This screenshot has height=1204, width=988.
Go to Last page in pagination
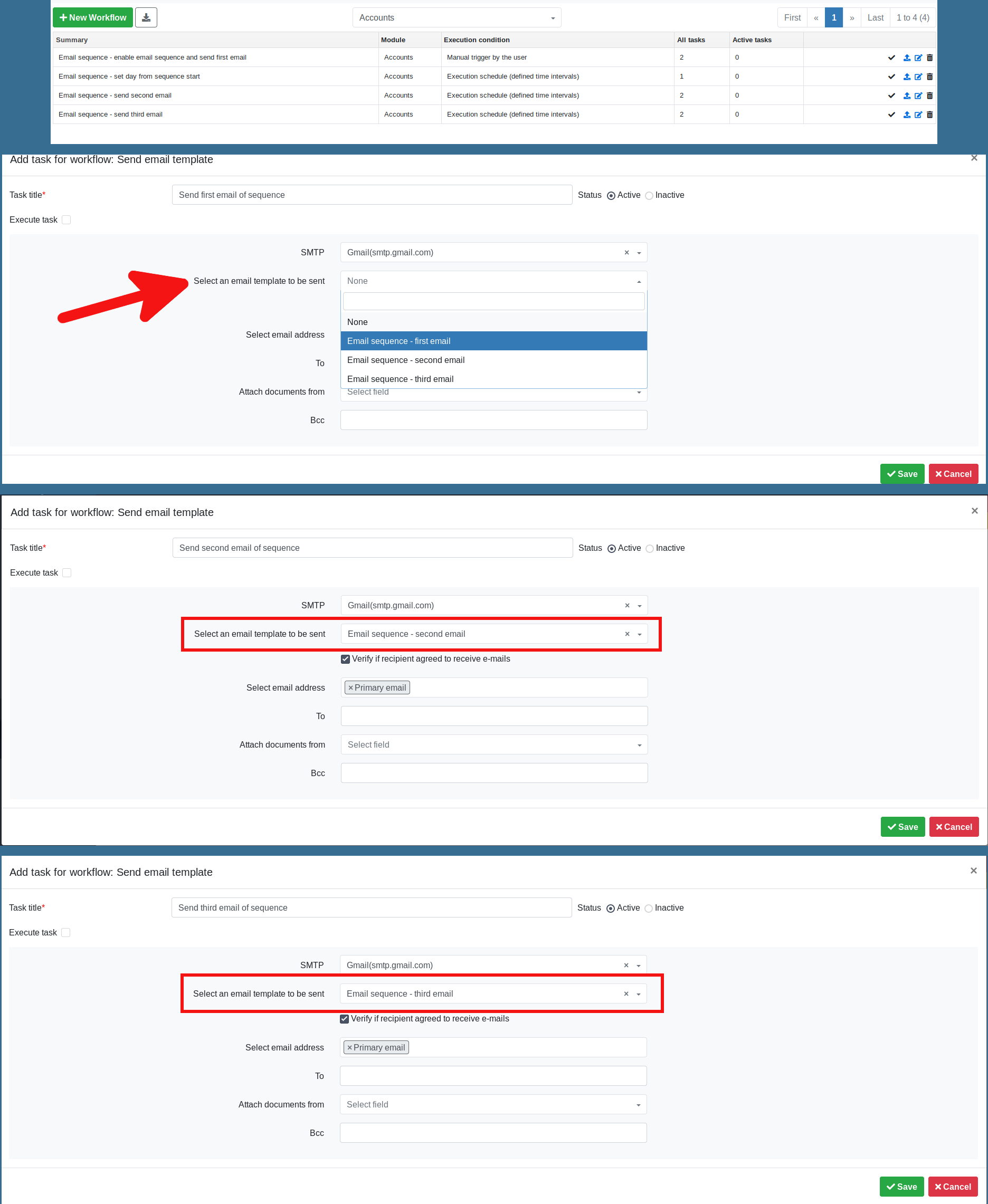pos(875,17)
